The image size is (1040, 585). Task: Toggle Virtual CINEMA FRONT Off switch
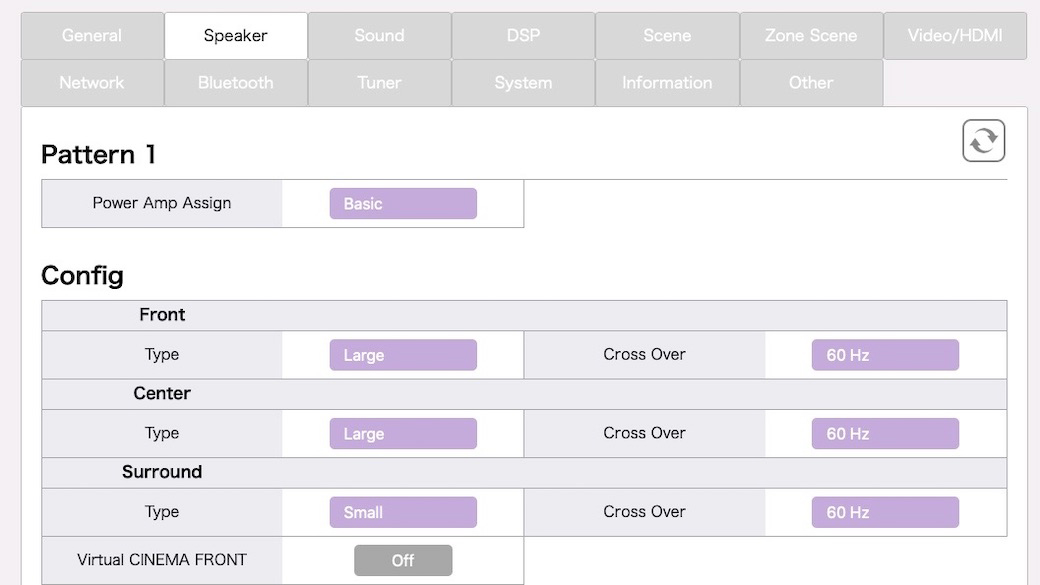(x=403, y=560)
